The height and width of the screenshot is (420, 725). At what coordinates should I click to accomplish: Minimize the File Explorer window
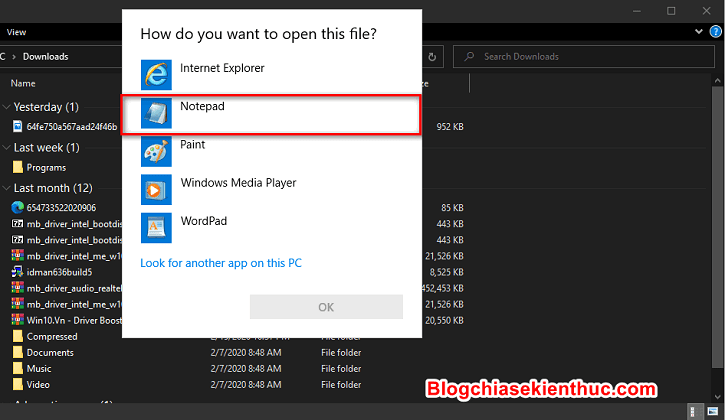pyautogui.click(x=637, y=11)
